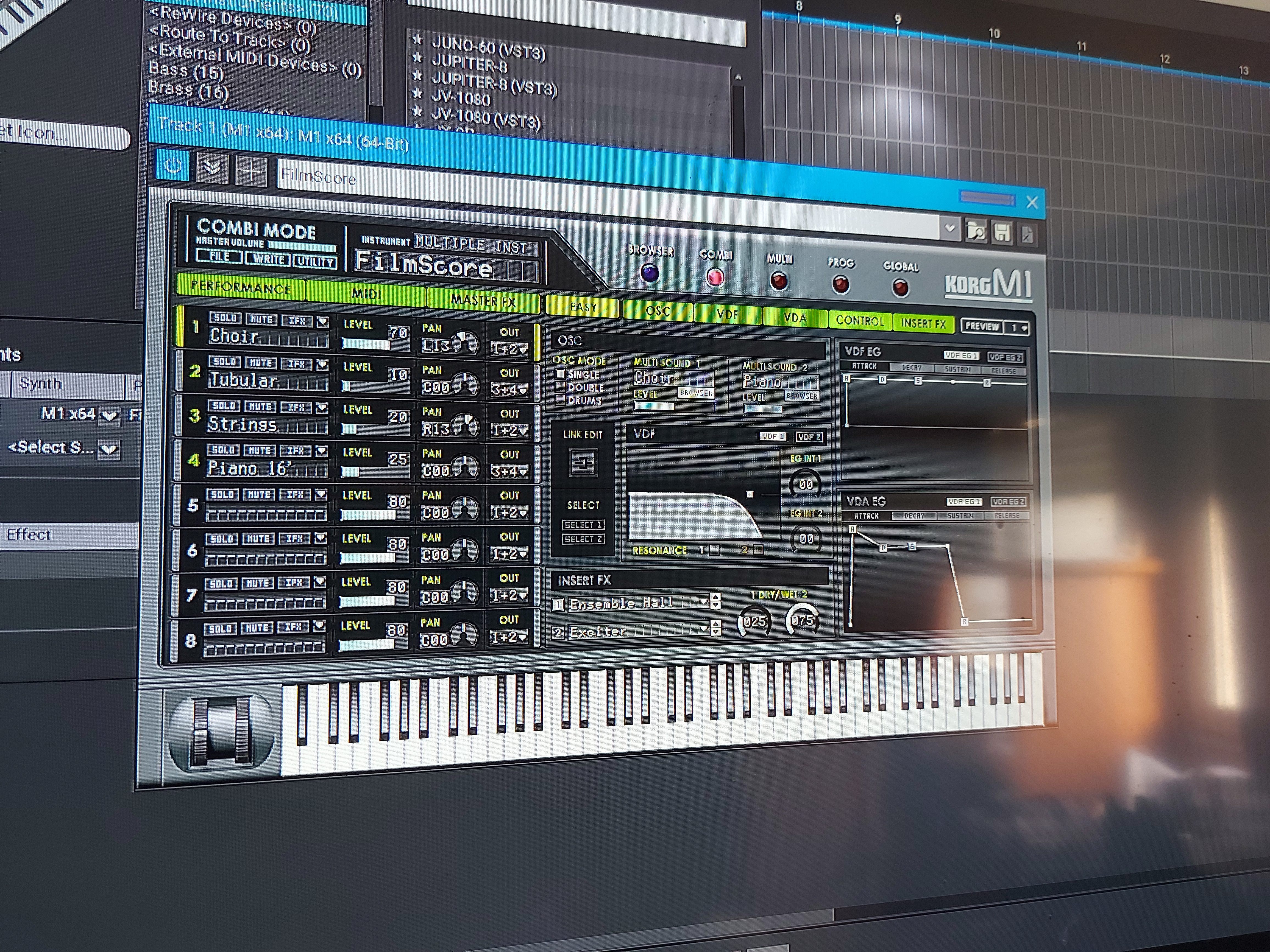Toggle the Resonance 1 checkbox
The width and height of the screenshot is (1270, 952).
pos(714,550)
